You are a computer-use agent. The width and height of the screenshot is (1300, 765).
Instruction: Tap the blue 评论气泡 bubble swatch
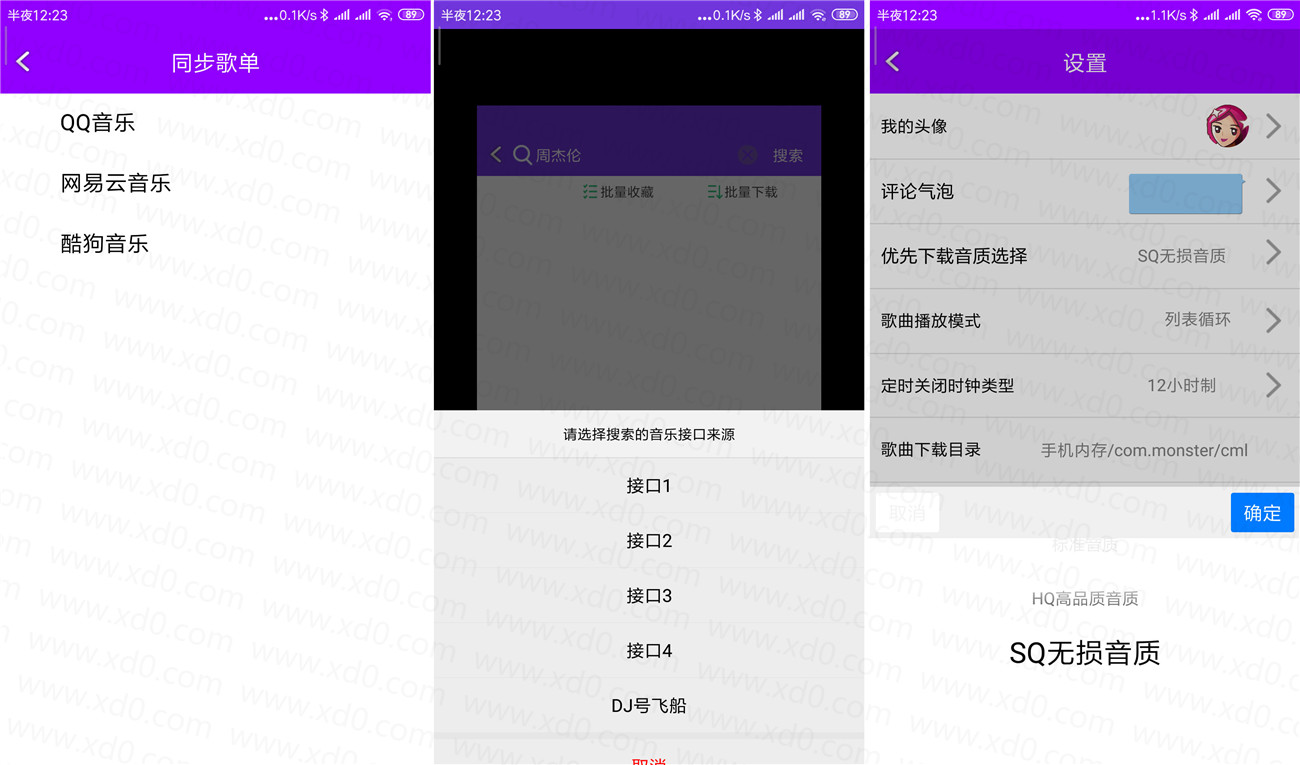click(x=1185, y=193)
